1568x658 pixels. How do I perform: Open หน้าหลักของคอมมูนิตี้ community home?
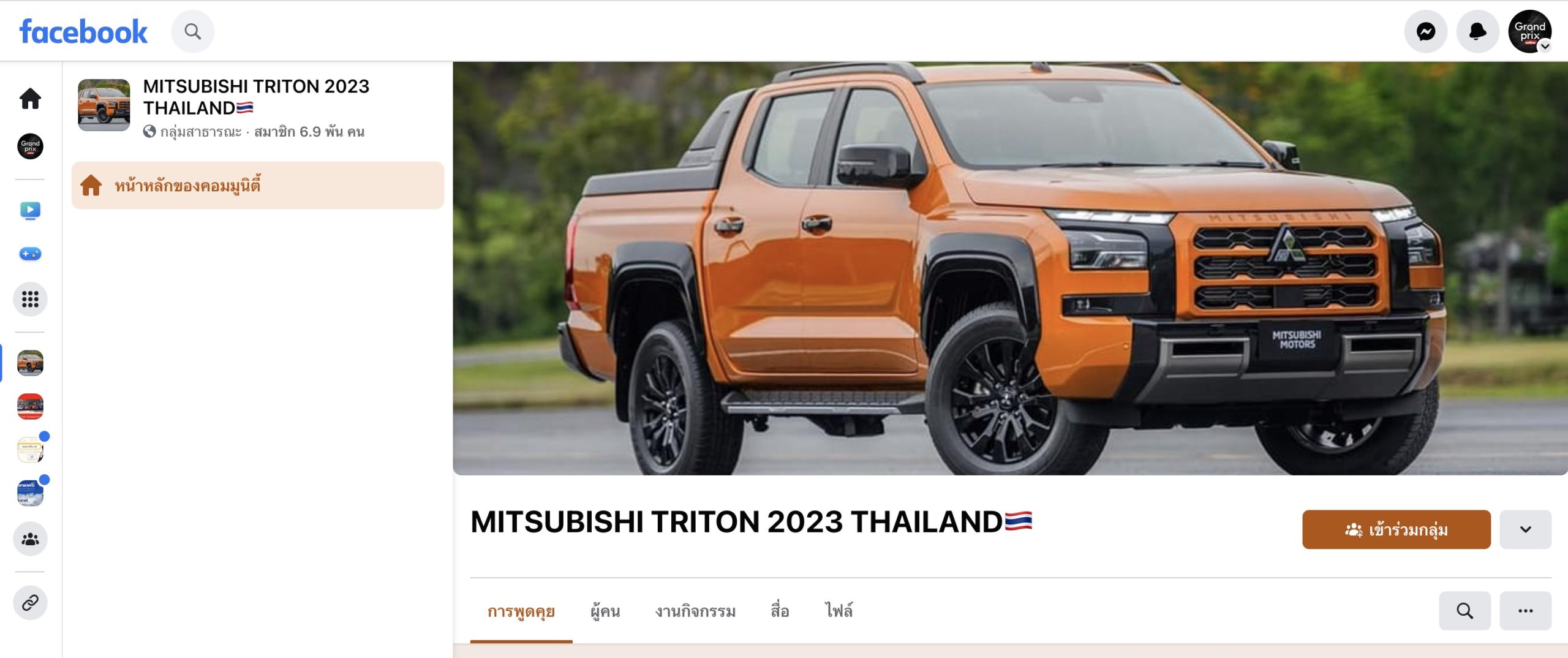tap(258, 185)
